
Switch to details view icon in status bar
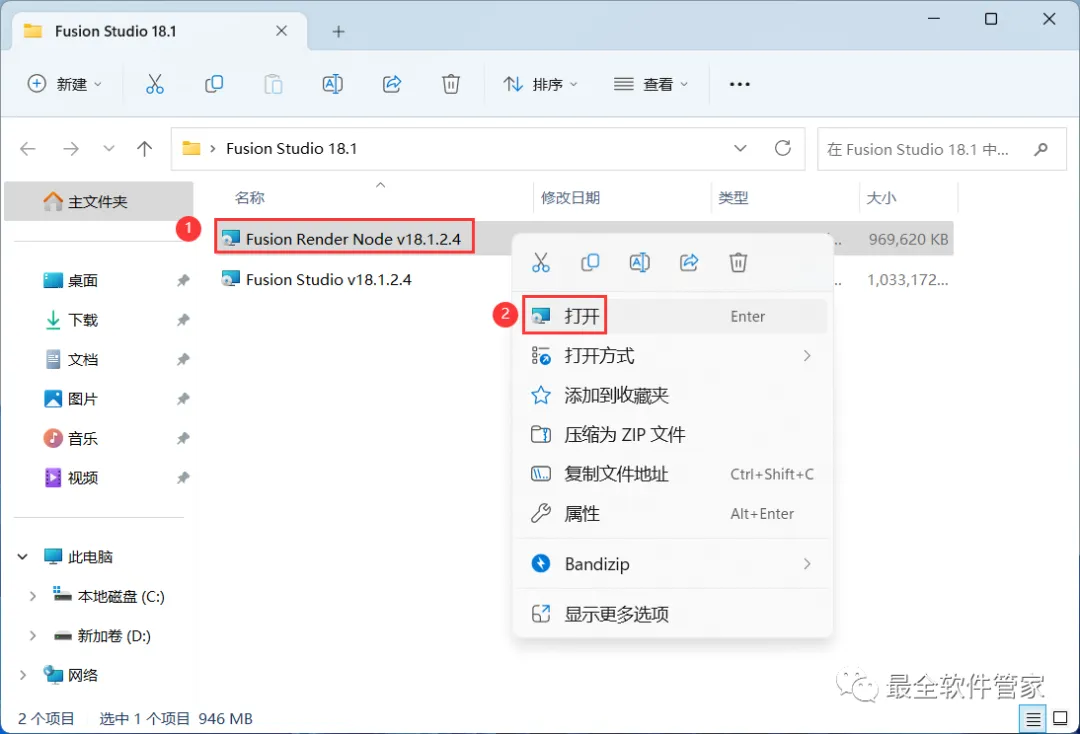coord(1033,720)
